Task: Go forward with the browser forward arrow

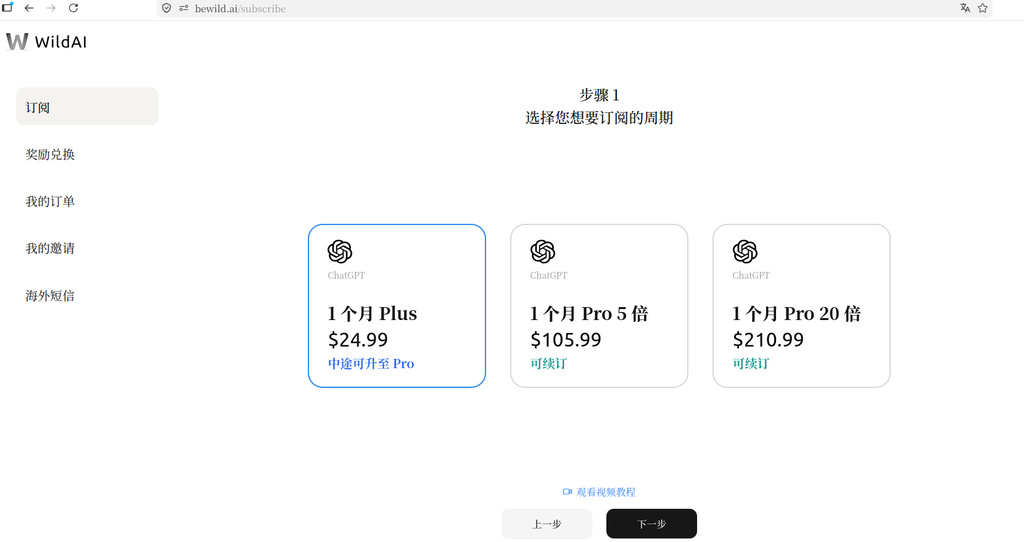Action: tap(51, 8)
